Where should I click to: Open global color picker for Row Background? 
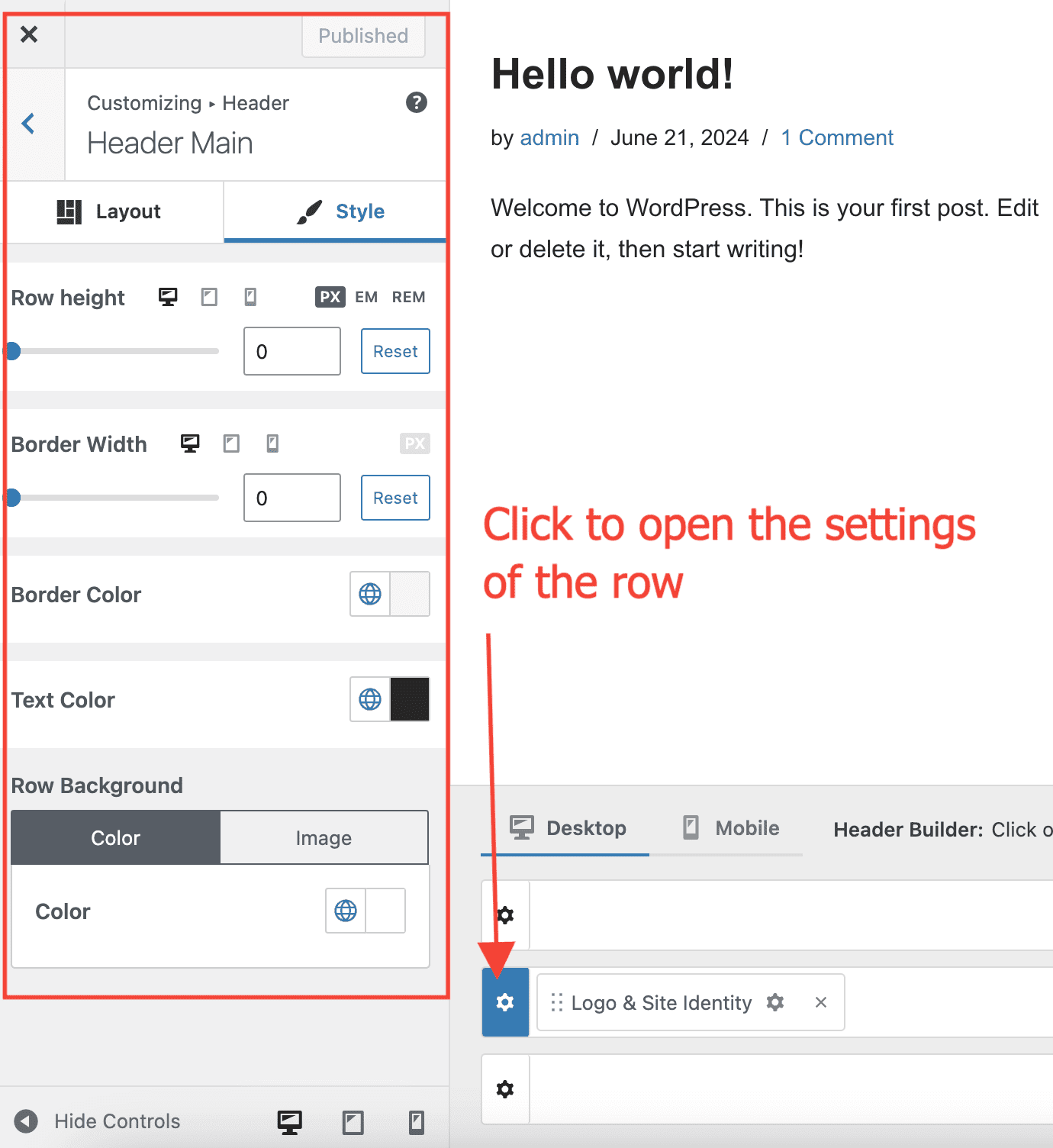click(346, 911)
